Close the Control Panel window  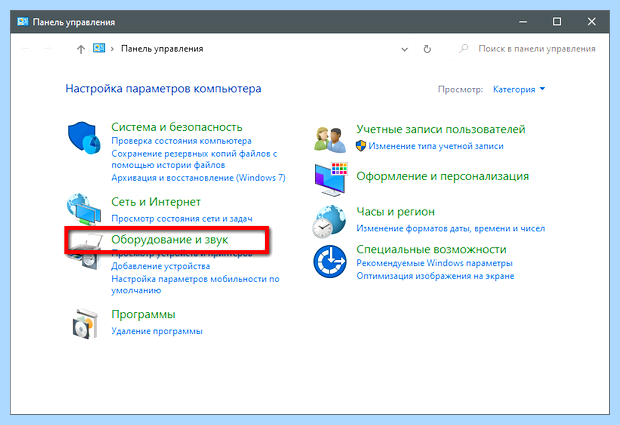[592, 22]
